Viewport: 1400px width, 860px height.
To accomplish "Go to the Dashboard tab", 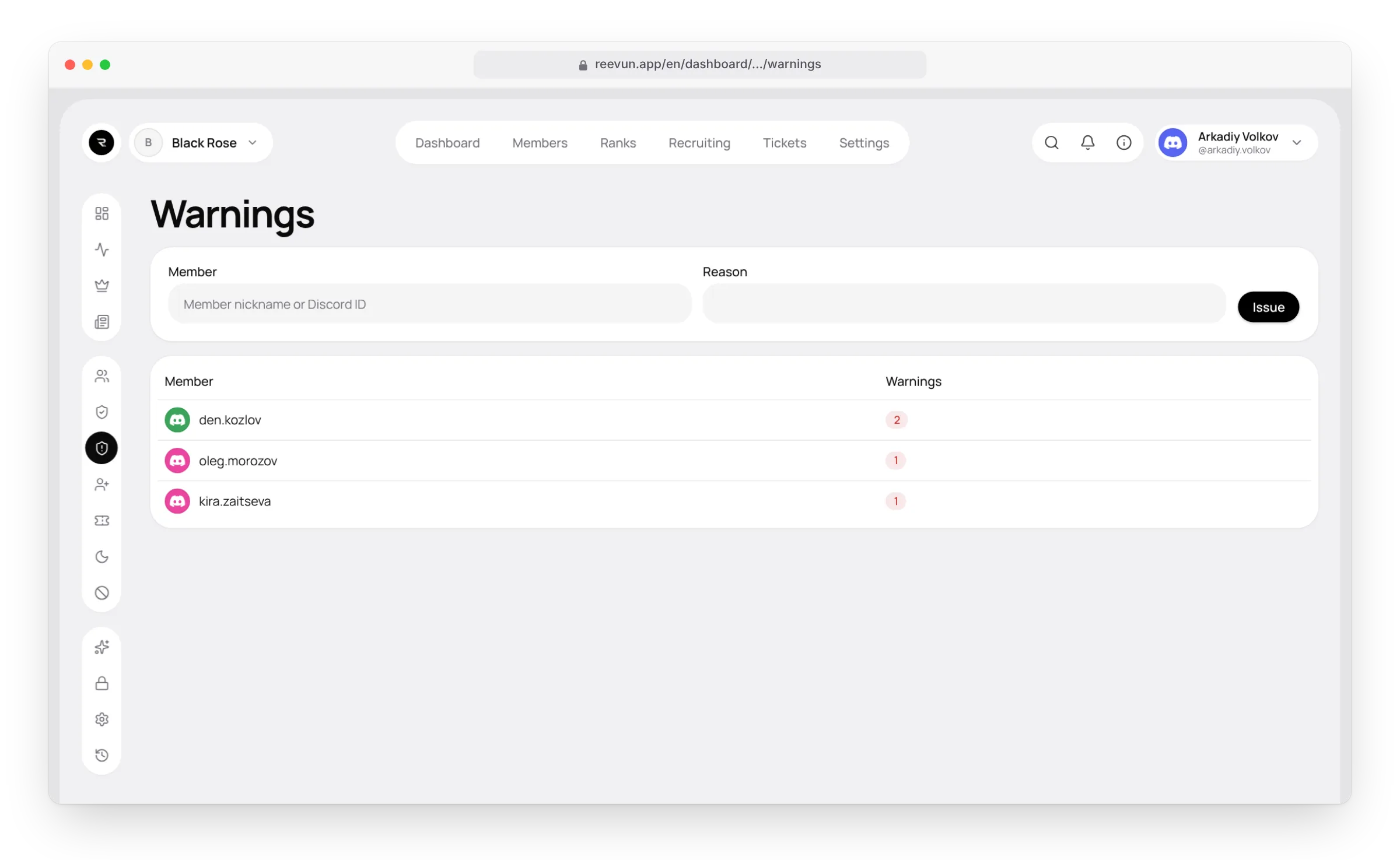I will (x=447, y=143).
